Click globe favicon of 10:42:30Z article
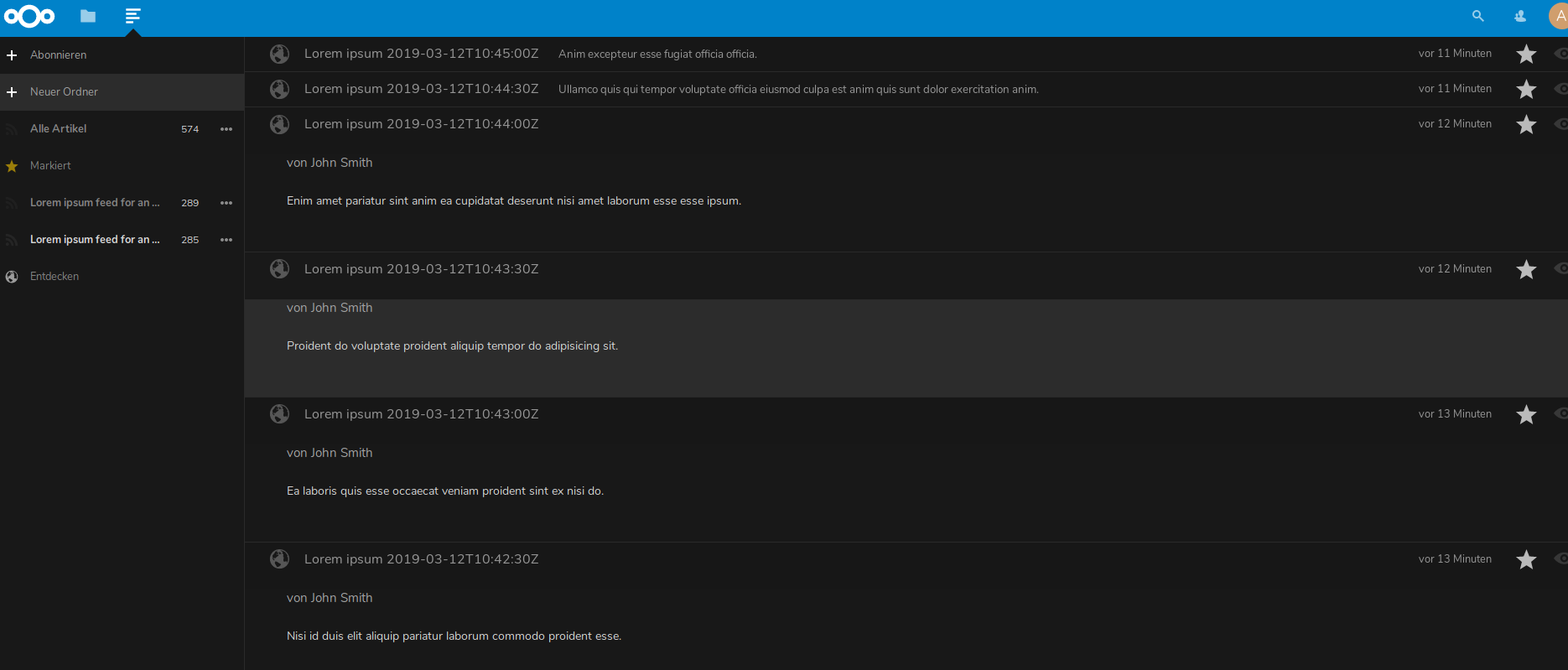Screen dimensions: 1568x670 tap(279, 559)
